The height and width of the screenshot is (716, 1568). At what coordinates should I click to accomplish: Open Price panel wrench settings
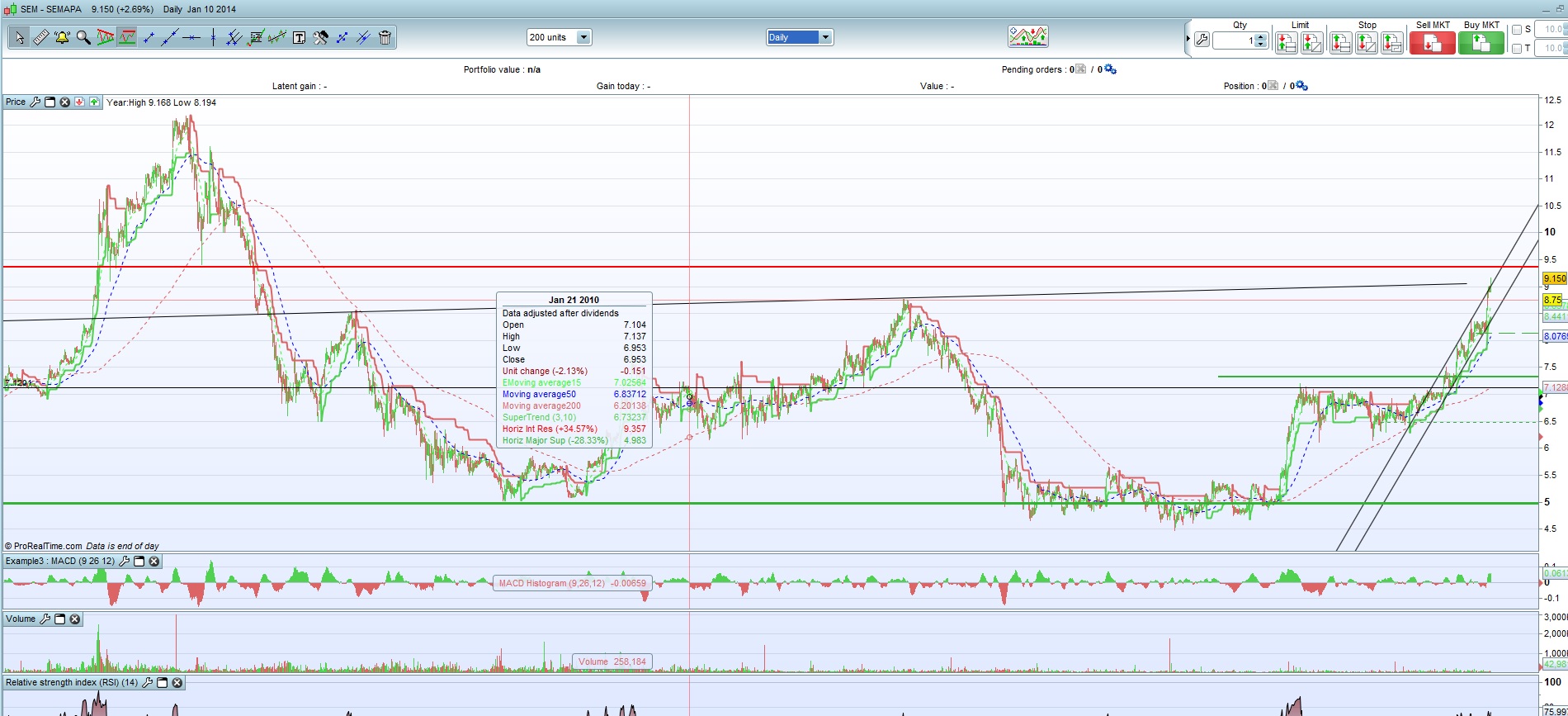(x=35, y=102)
